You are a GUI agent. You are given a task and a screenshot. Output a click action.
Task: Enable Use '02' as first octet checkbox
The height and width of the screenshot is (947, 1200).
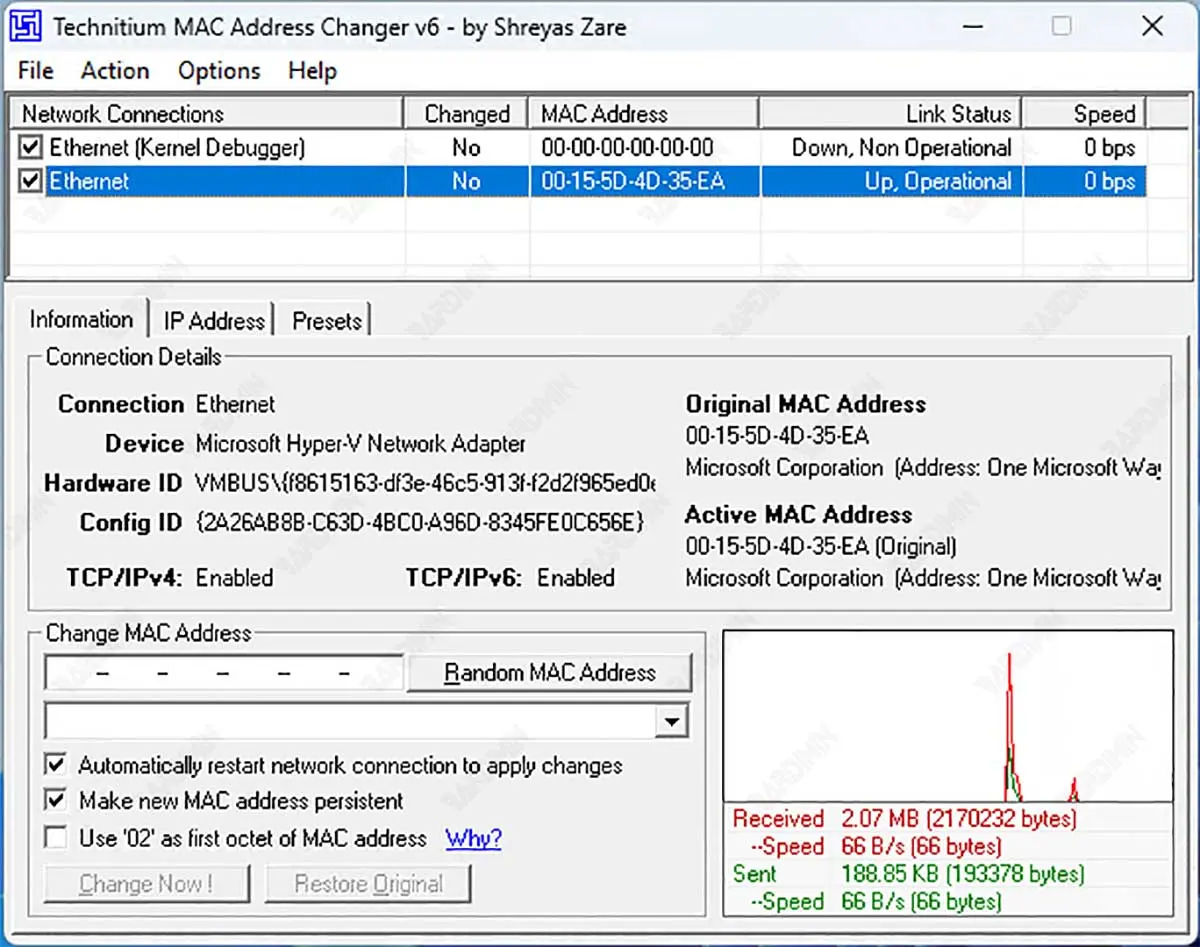(57, 838)
